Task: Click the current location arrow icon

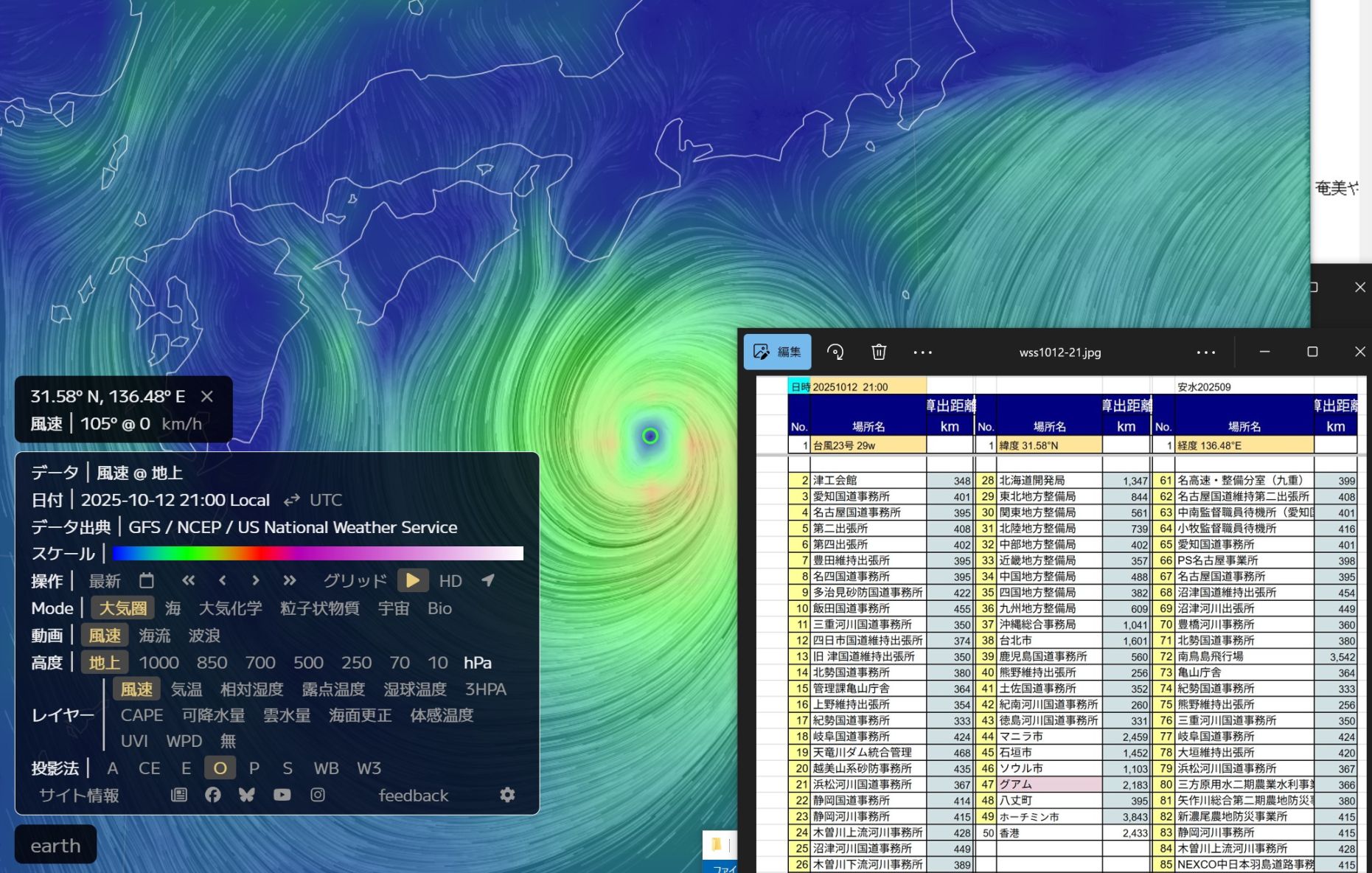Action: pos(488,581)
